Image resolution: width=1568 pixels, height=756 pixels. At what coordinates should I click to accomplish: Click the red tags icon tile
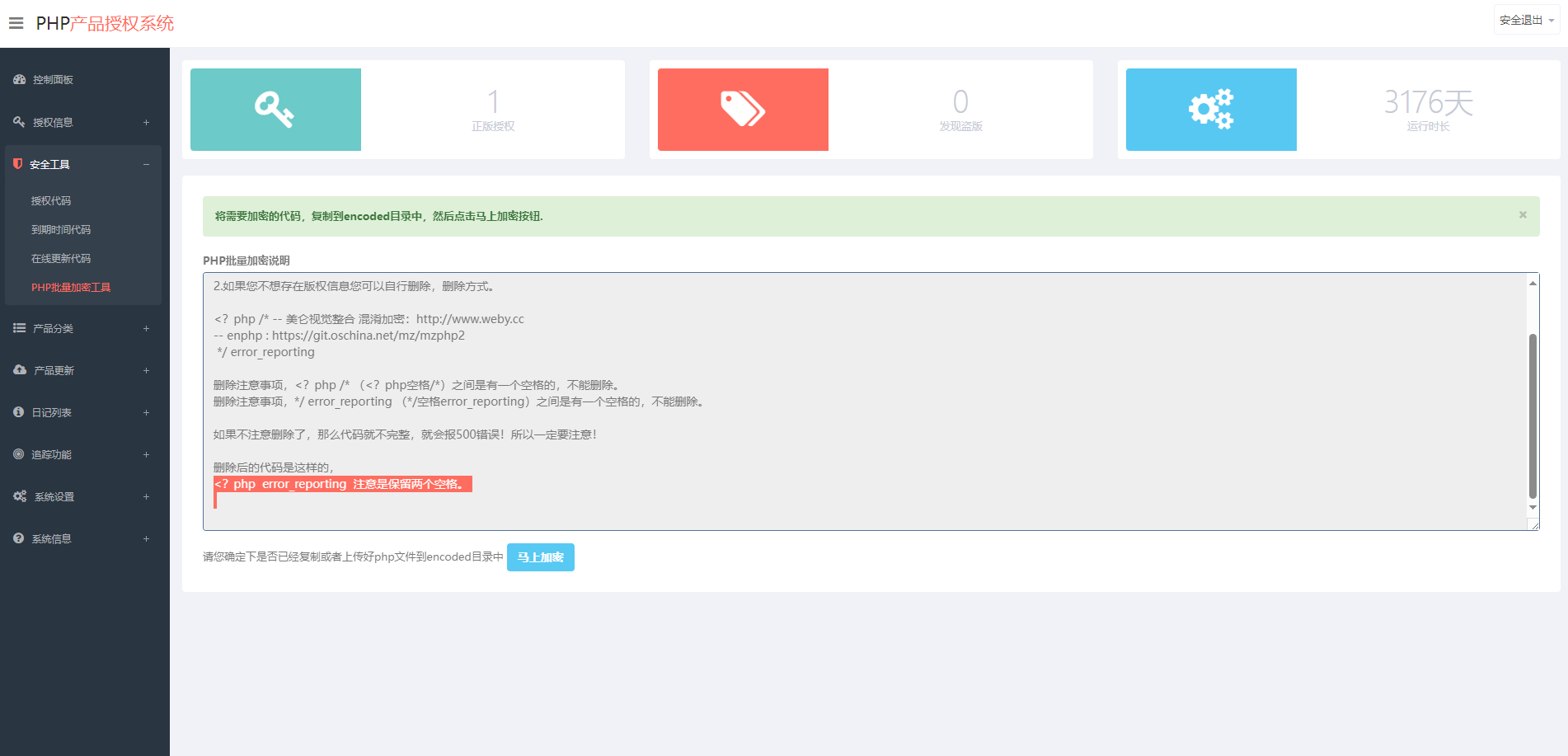pos(743,110)
